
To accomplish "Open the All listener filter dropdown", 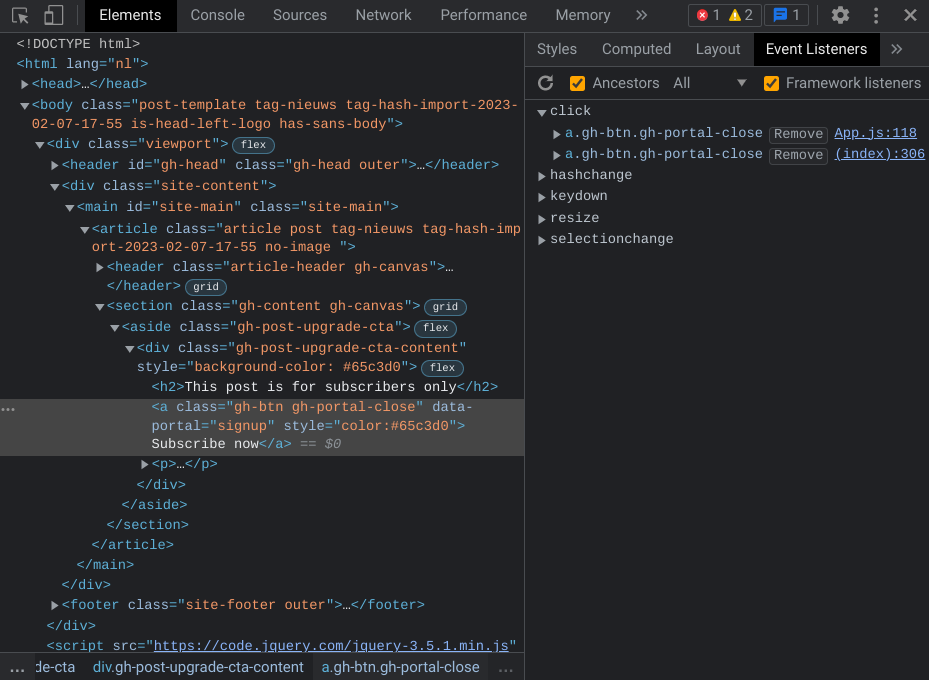I will point(709,83).
